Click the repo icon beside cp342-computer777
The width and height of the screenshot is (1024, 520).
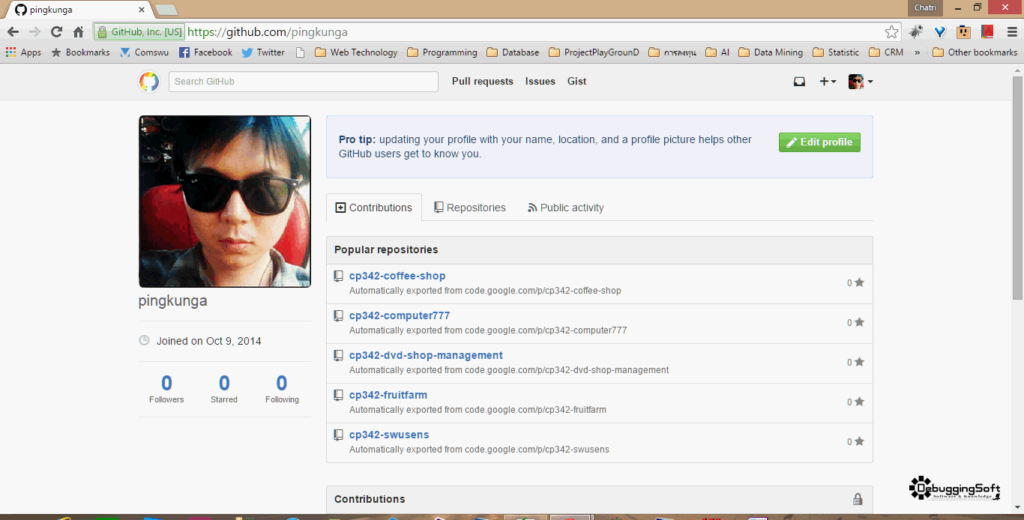338,316
